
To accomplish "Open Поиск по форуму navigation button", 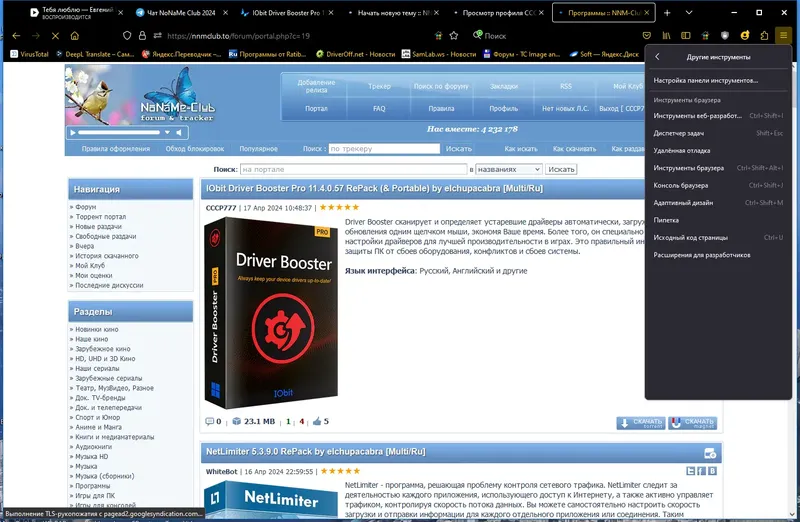I will point(441,86).
